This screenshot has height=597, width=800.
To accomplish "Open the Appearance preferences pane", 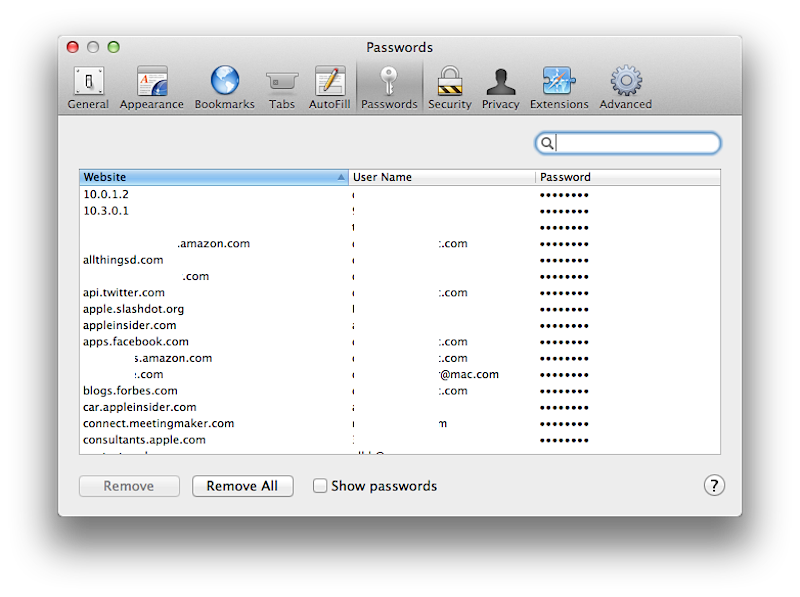I will [x=152, y=88].
